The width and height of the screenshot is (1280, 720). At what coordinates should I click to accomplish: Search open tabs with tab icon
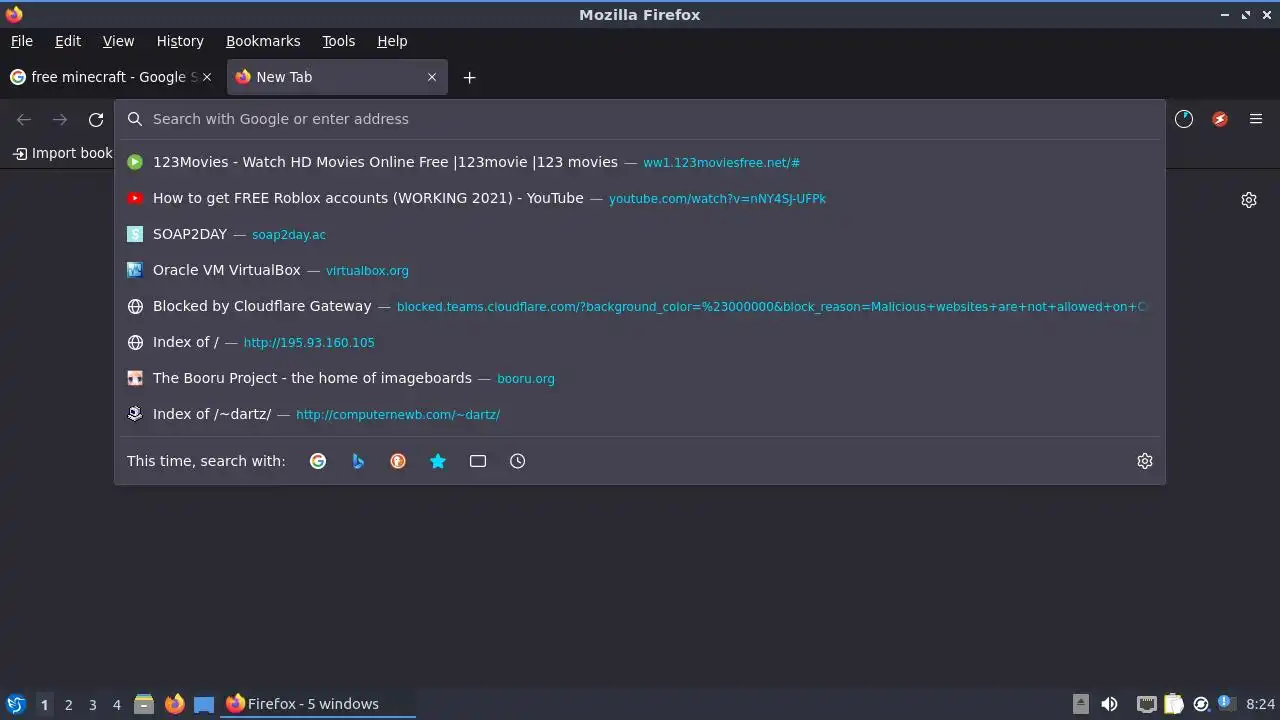pos(478,461)
